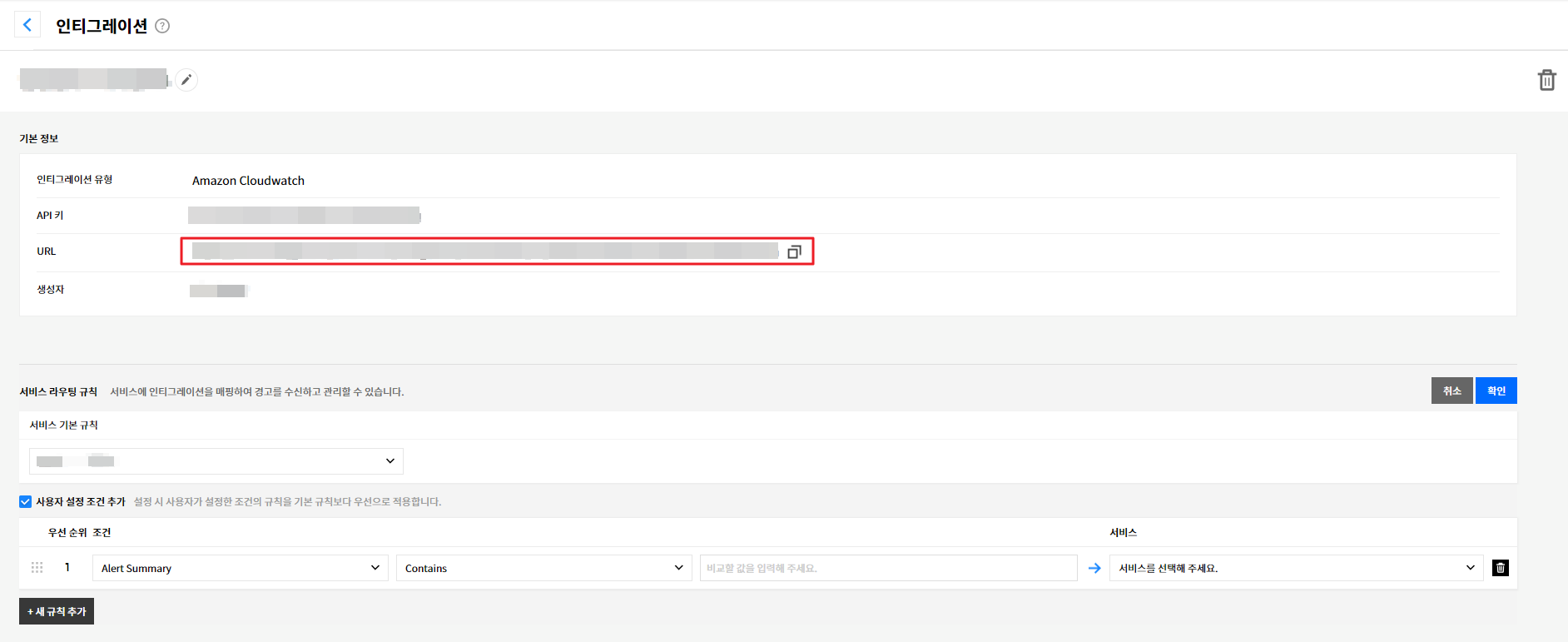Click the back arrow beside 인티그레이션

pyautogui.click(x=27, y=25)
